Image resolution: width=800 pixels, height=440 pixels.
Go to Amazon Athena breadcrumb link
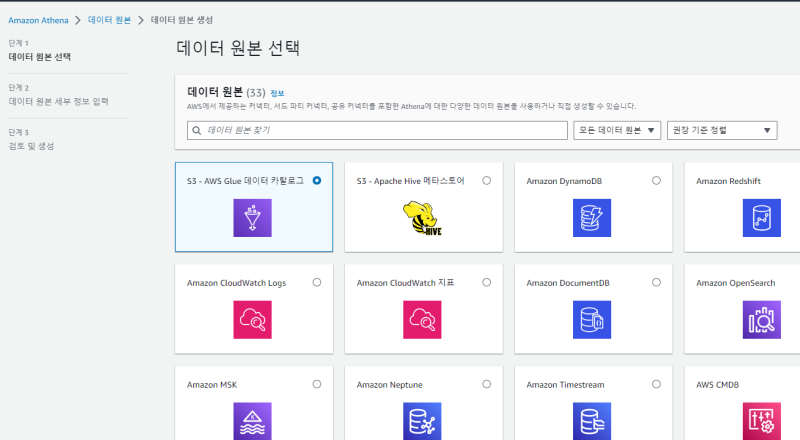[x=40, y=20]
